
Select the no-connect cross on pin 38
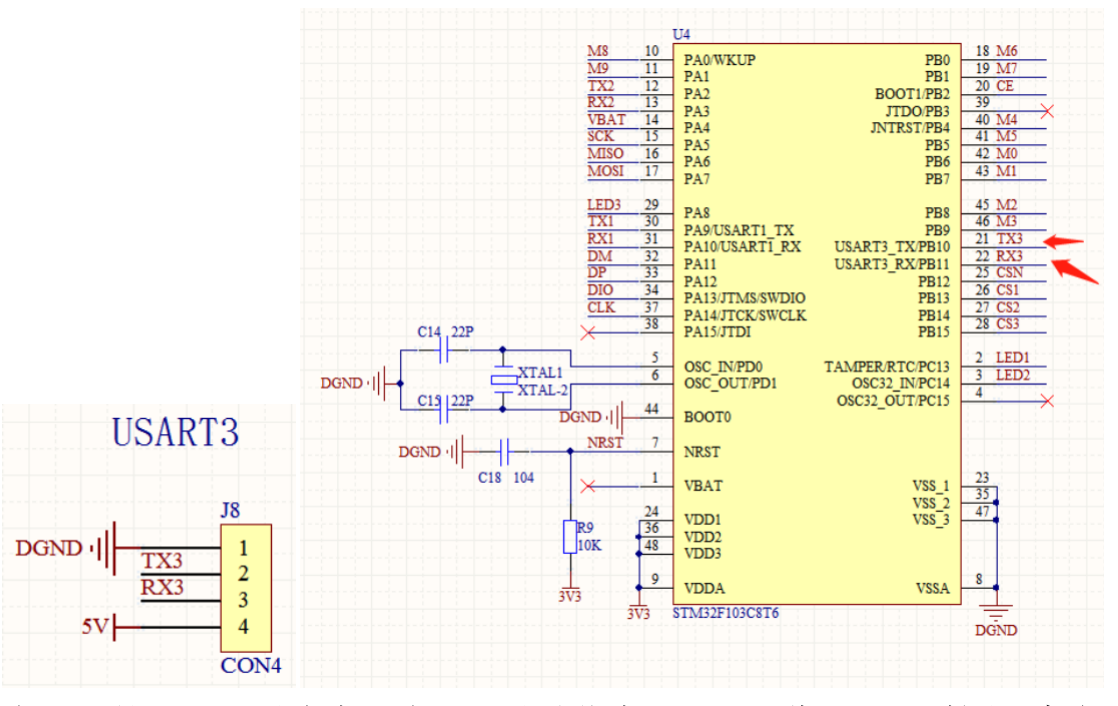[x=588, y=333]
